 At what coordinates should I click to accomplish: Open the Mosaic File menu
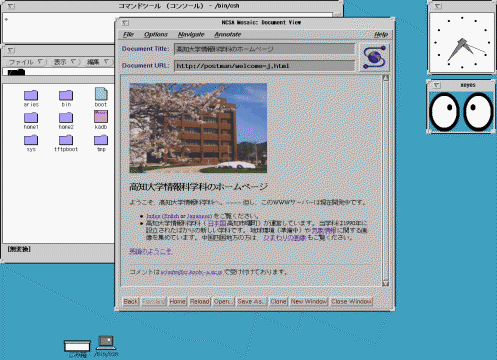(x=128, y=34)
